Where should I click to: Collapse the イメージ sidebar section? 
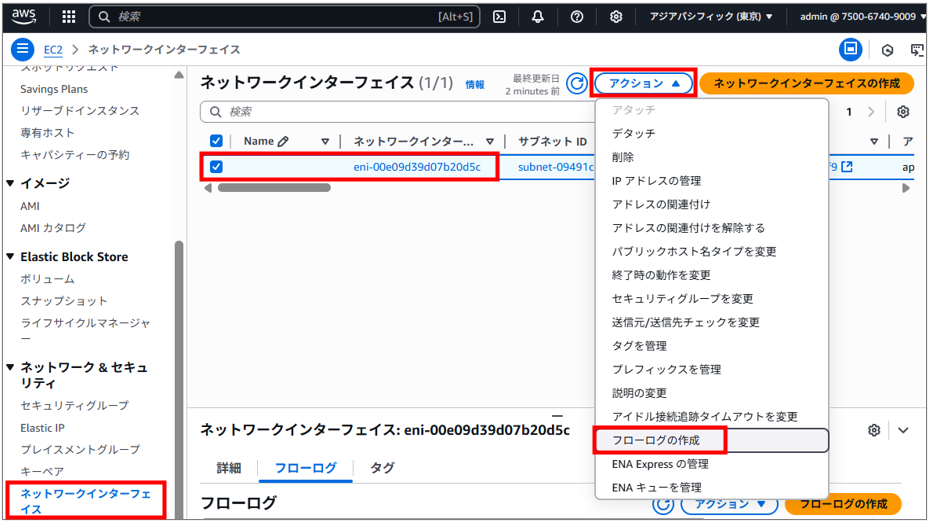pyautogui.click(x=10, y=183)
